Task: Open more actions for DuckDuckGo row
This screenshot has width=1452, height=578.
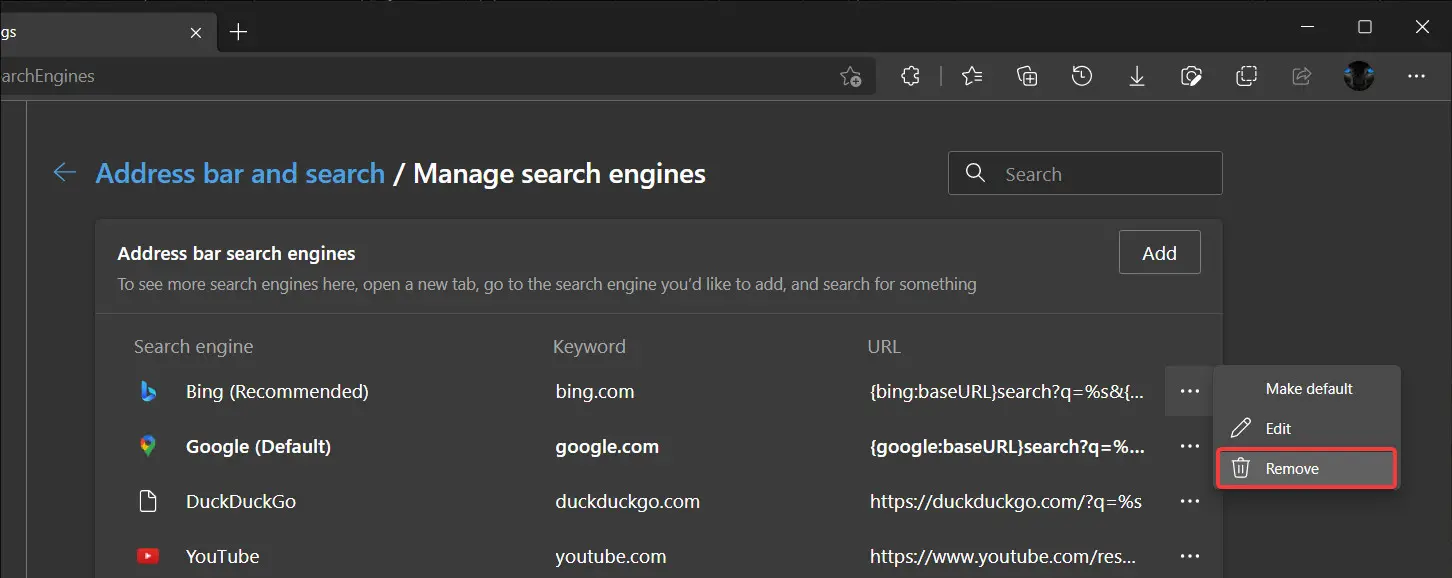Action: tap(1190, 501)
